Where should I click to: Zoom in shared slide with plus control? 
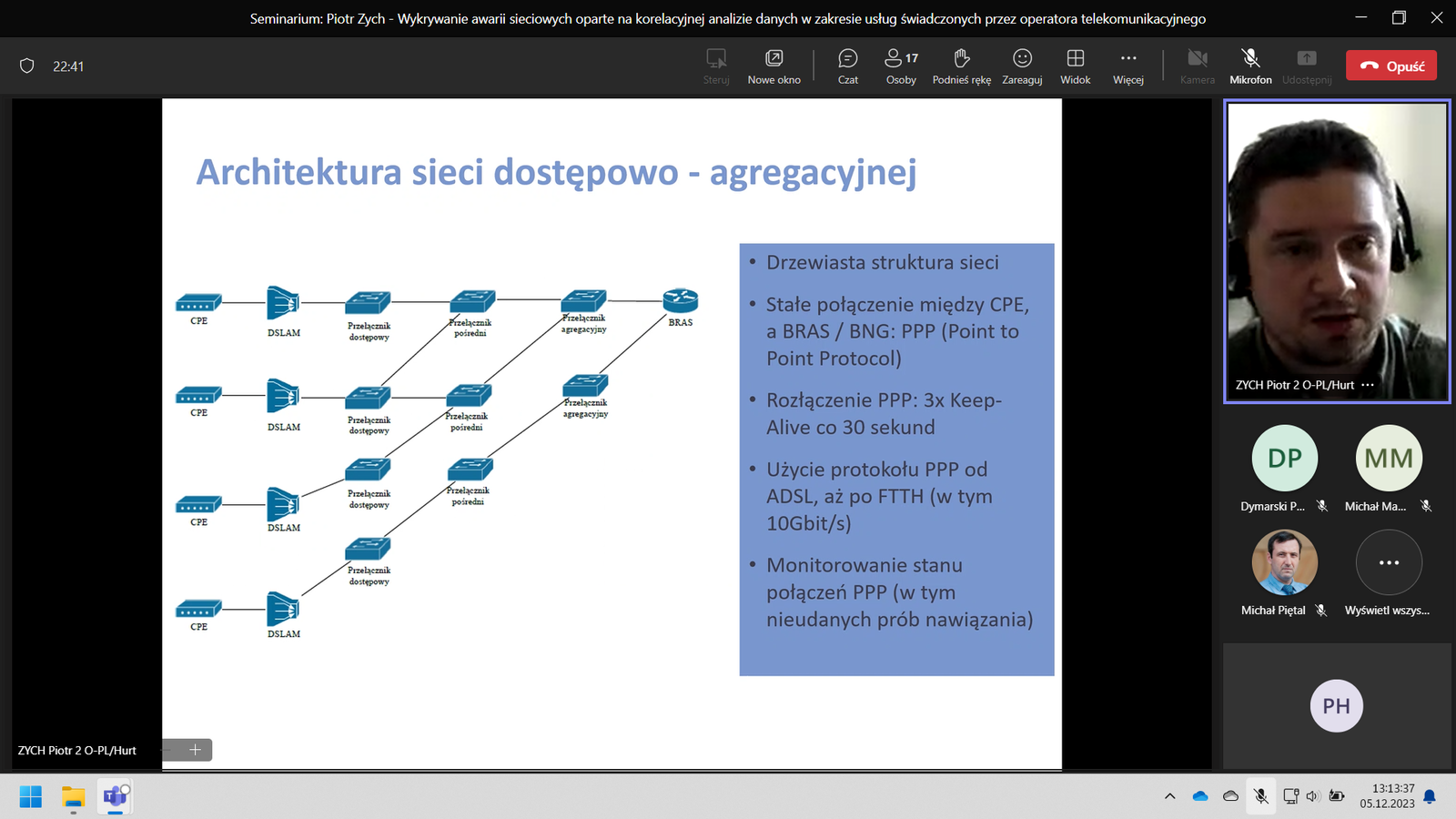pyautogui.click(x=195, y=750)
